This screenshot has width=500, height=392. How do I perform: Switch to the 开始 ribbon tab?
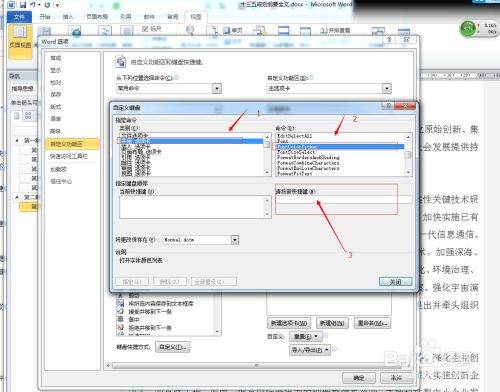click(x=45, y=17)
